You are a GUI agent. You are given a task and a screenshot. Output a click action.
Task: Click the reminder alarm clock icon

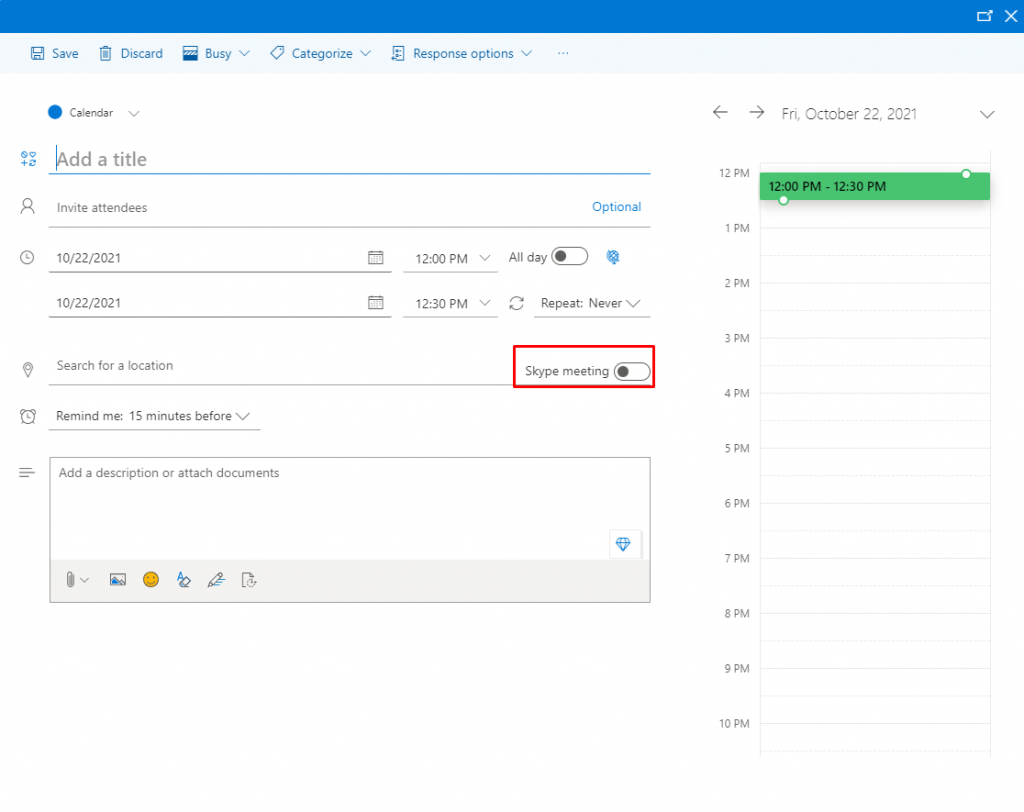pos(27,416)
